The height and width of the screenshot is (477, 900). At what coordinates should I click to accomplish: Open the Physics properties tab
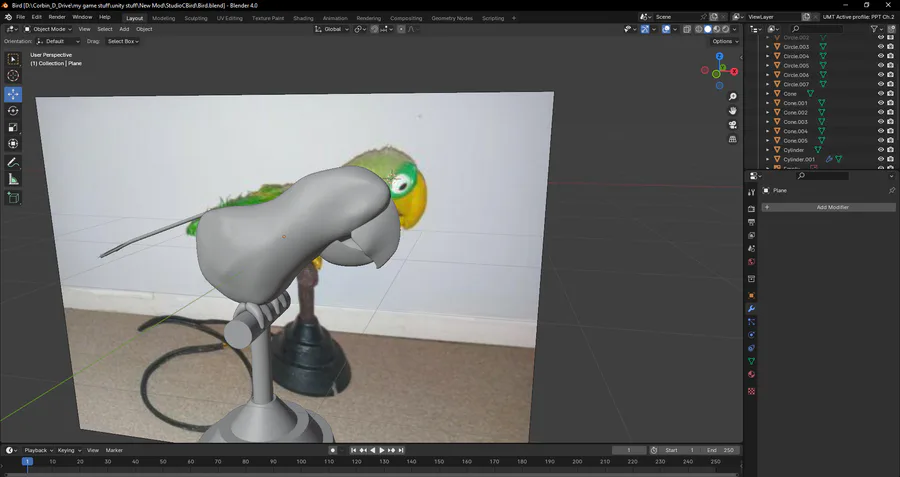pos(751,335)
